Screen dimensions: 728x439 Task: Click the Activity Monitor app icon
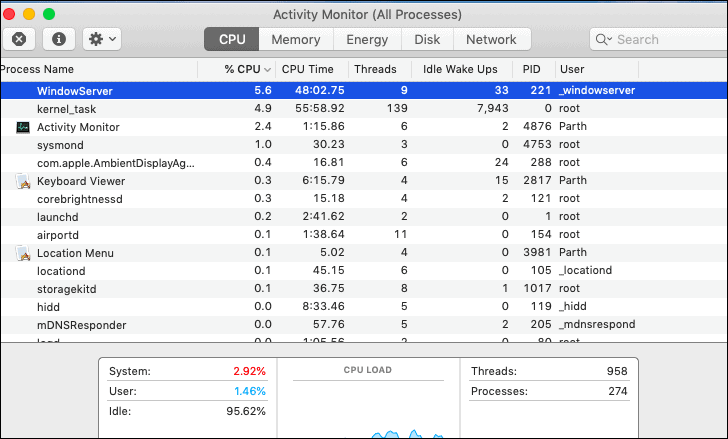(23, 127)
